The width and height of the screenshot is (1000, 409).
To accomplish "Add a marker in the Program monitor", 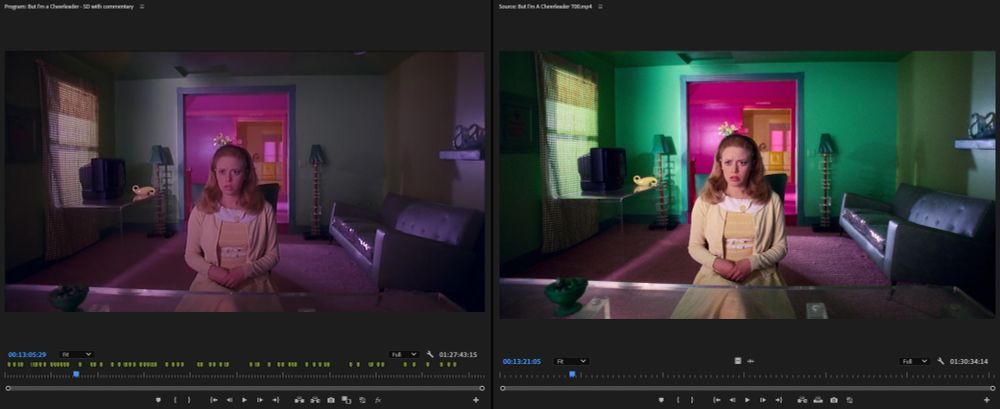I will 159,400.
